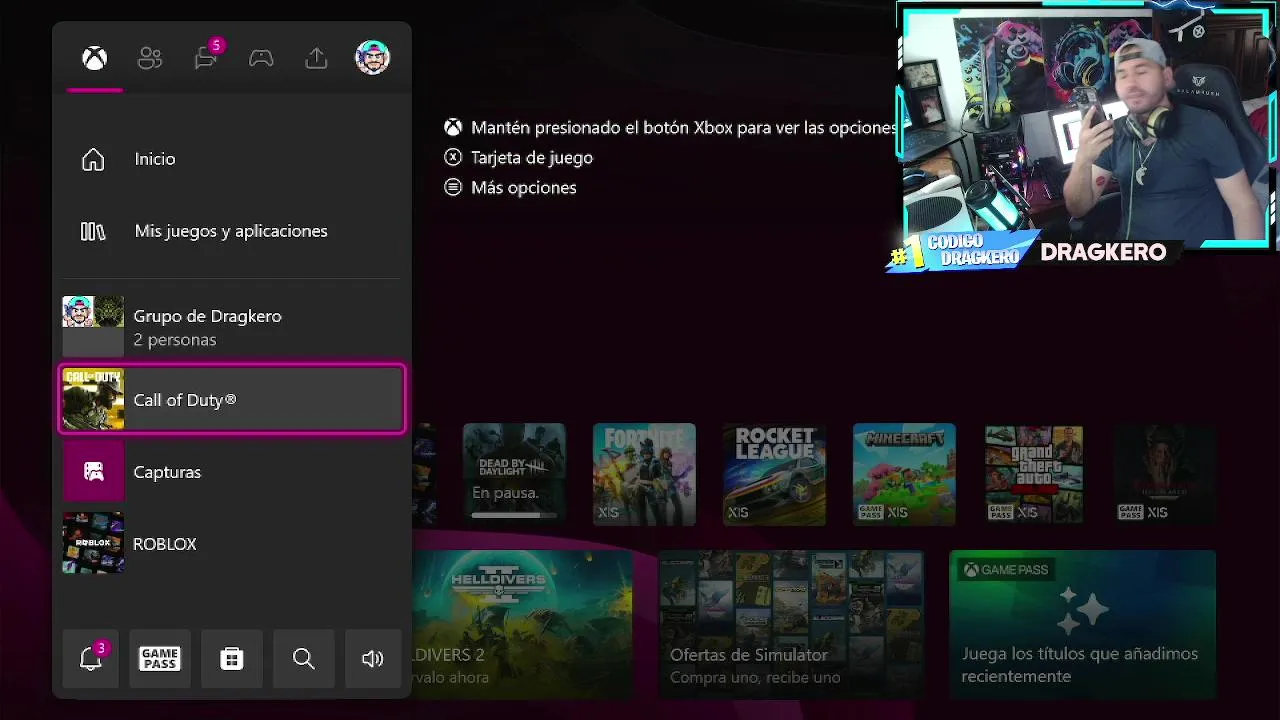Click the Tarjeta de juego hint

tap(532, 158)
